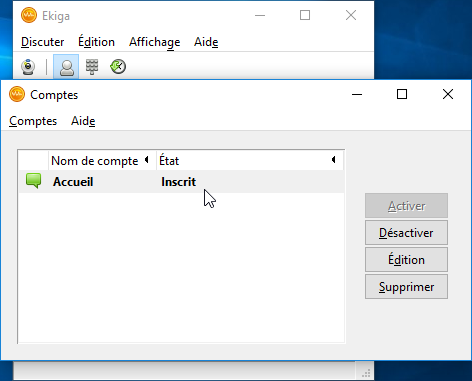Open the dialpad icon in Ekiga toolbar
The width and height of the screenshot is (472, 381).
(x=92, y=67)
